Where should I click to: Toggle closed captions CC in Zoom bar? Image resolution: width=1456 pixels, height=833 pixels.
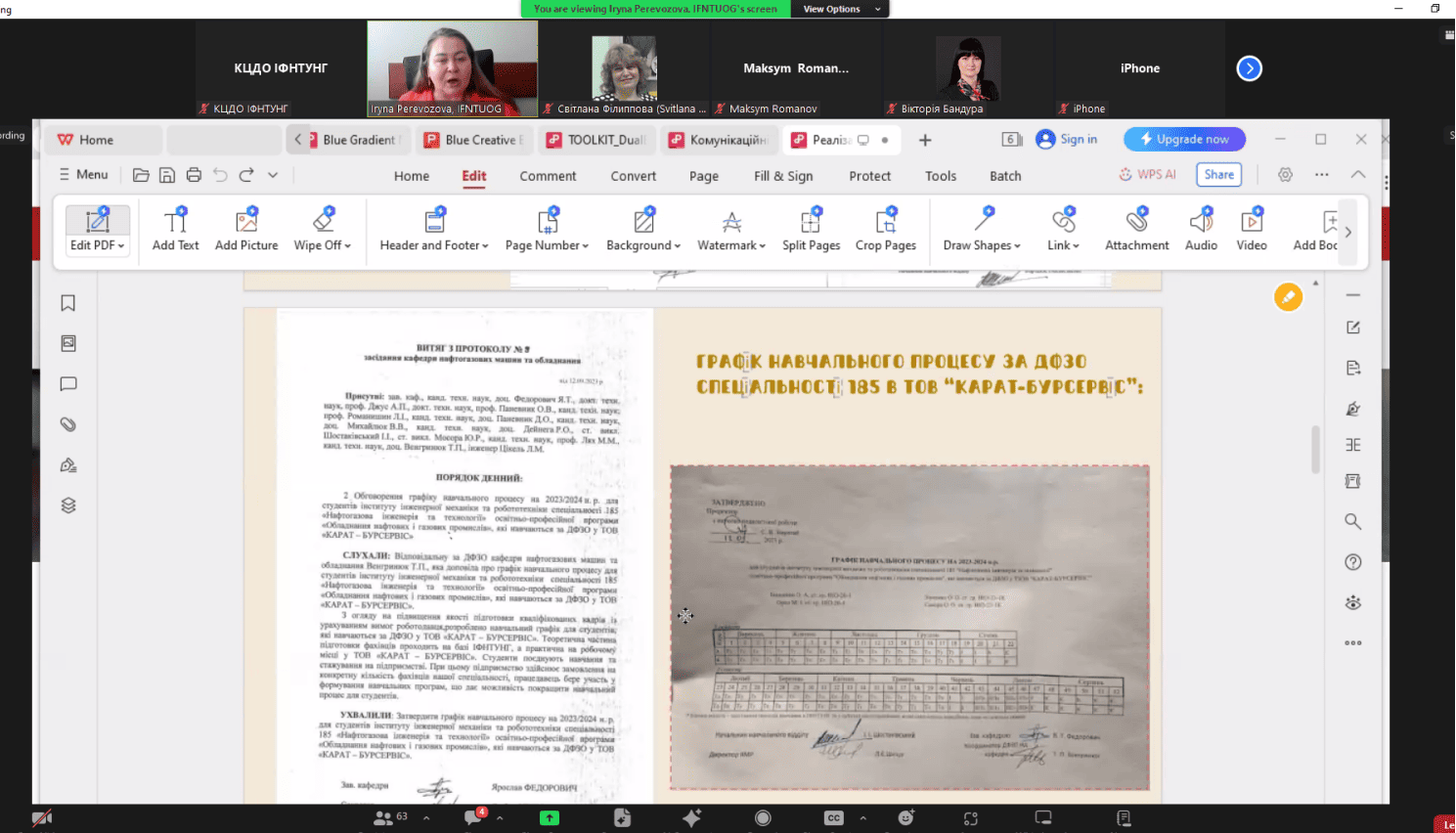click(833, 818)
